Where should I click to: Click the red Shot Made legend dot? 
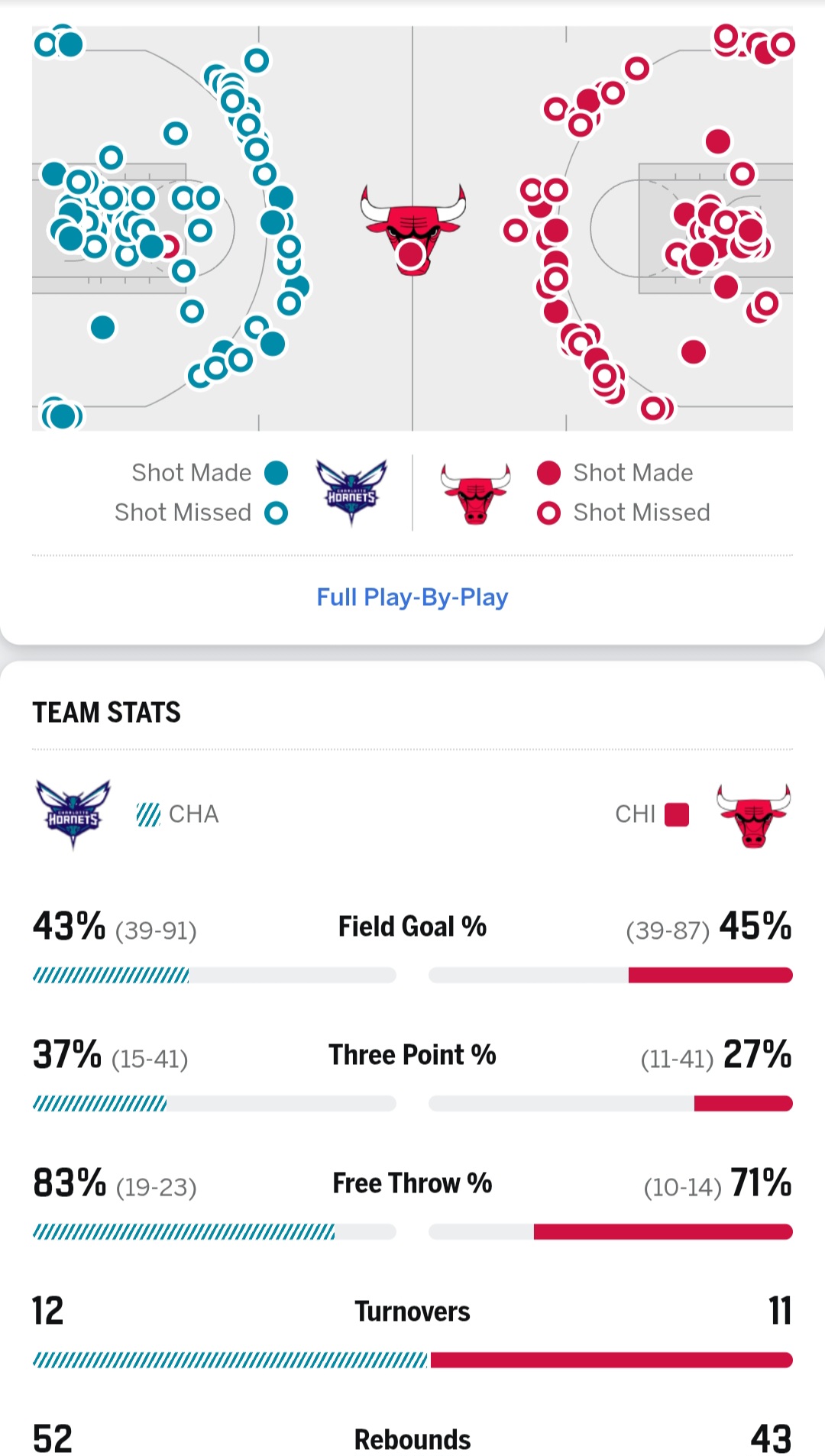point(548,473)
